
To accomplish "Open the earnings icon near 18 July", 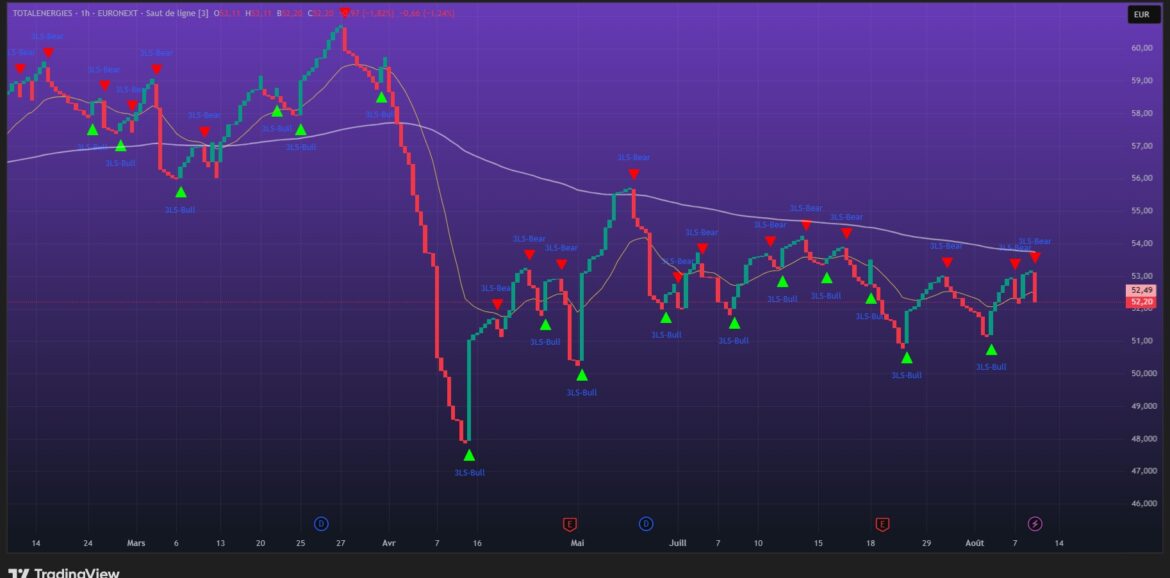I will [x=883, y=523].
